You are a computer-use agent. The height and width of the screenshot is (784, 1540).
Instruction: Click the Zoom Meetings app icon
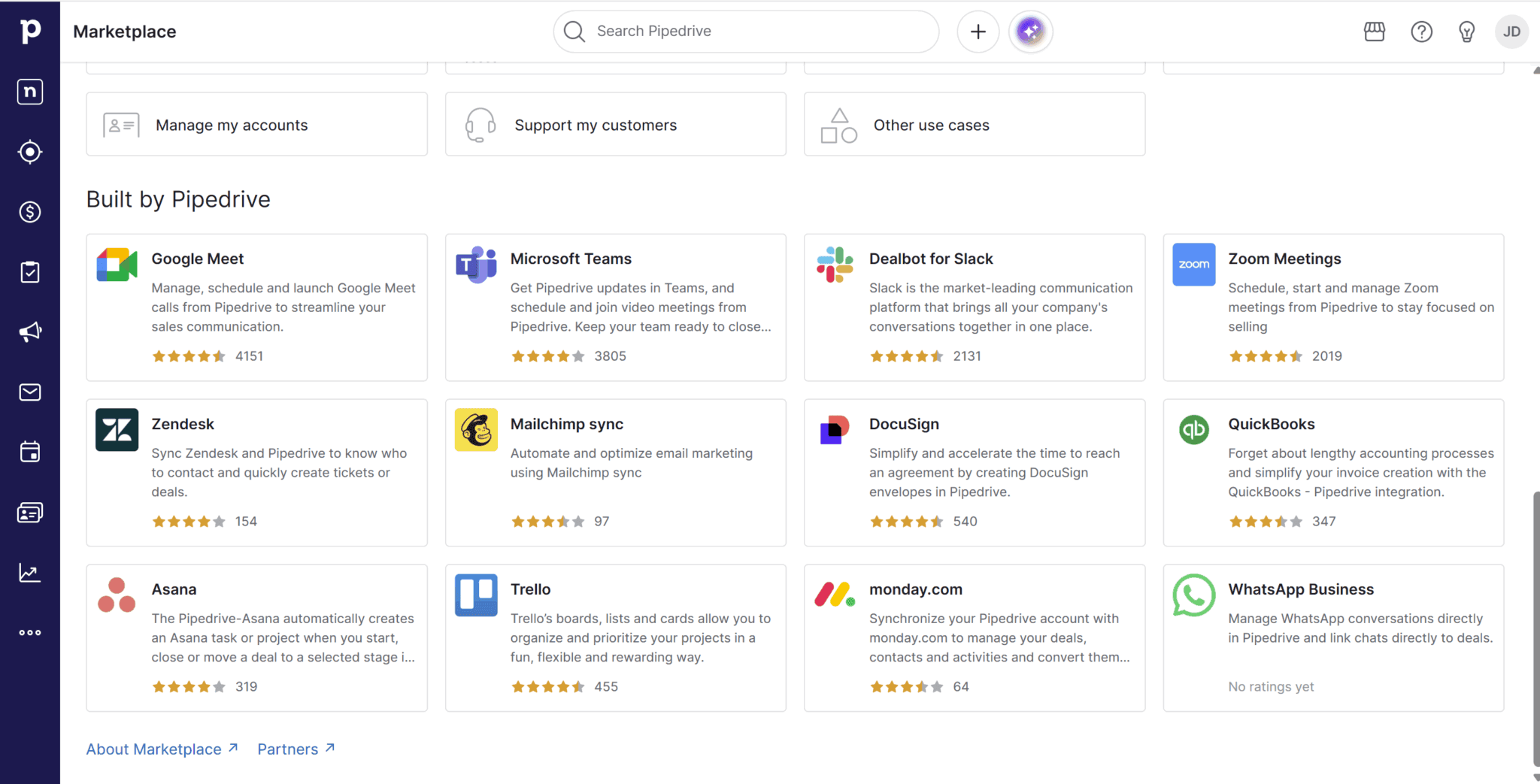(x=1194, y=265)
